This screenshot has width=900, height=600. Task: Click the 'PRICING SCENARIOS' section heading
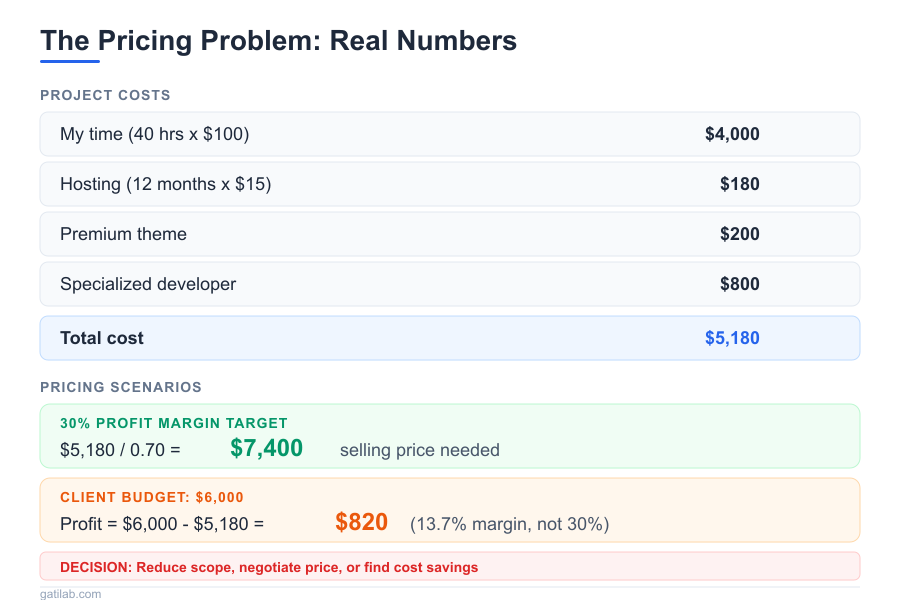click(x=121, y=387)
